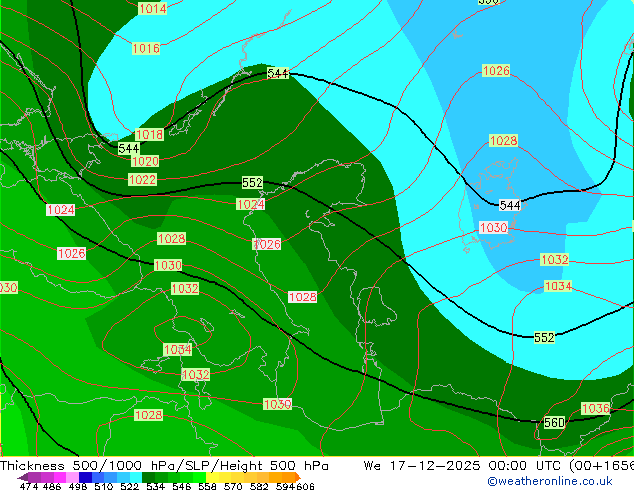Click the chart title 'Thickness 500/1000 hPa/SLP/Height 500 hPa'
The width and height of the screenshot is (634, 490).
click(164, 466)
